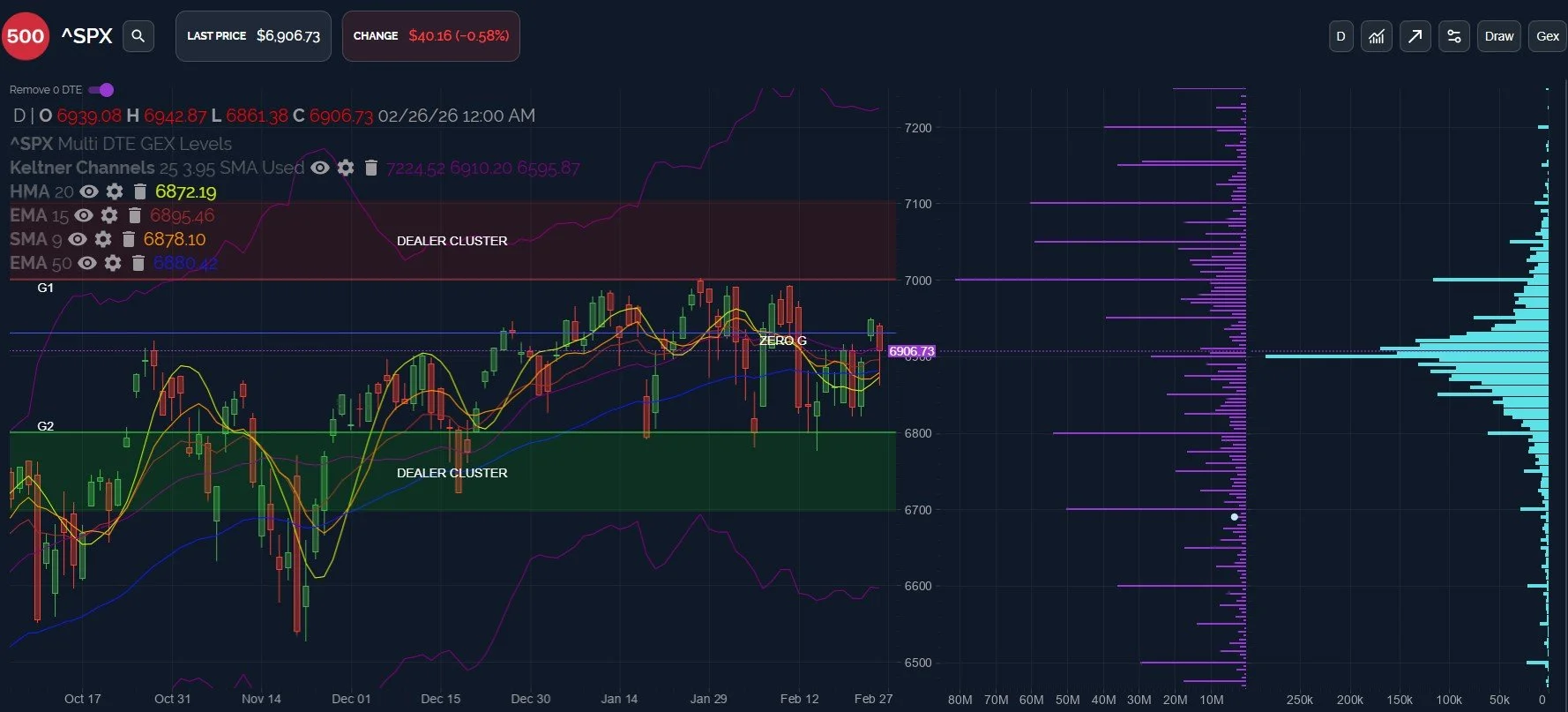Click the 6600 price axis label

click(x=918, y=586)
